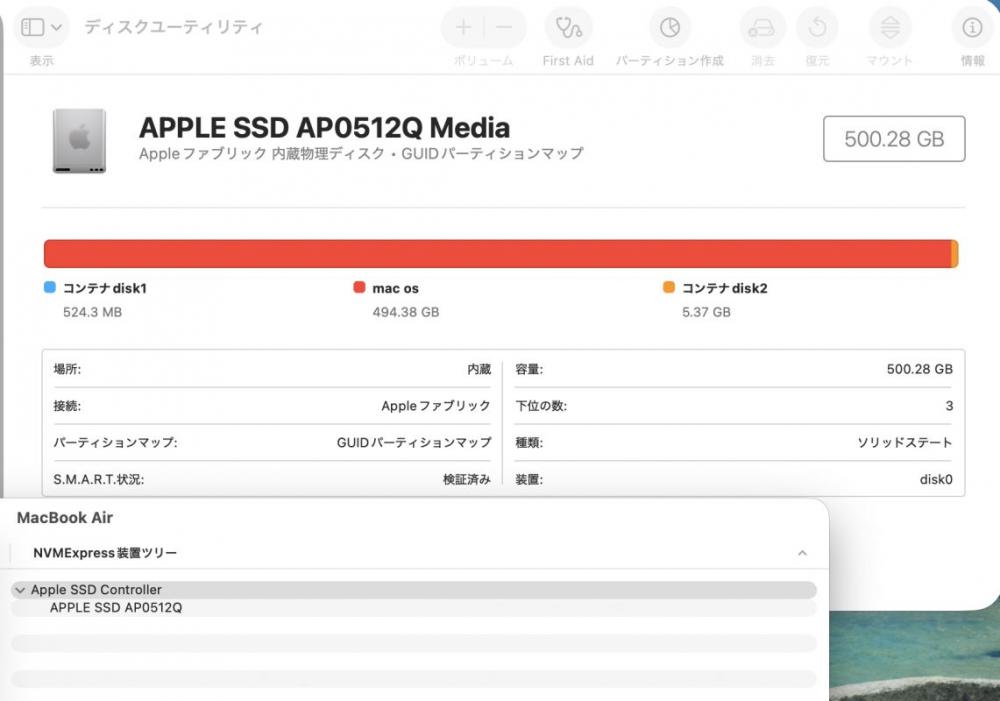Click the NVMExpress装置ツリー header label
Screen dimensions: 1000x701
[x=105, y=552]
